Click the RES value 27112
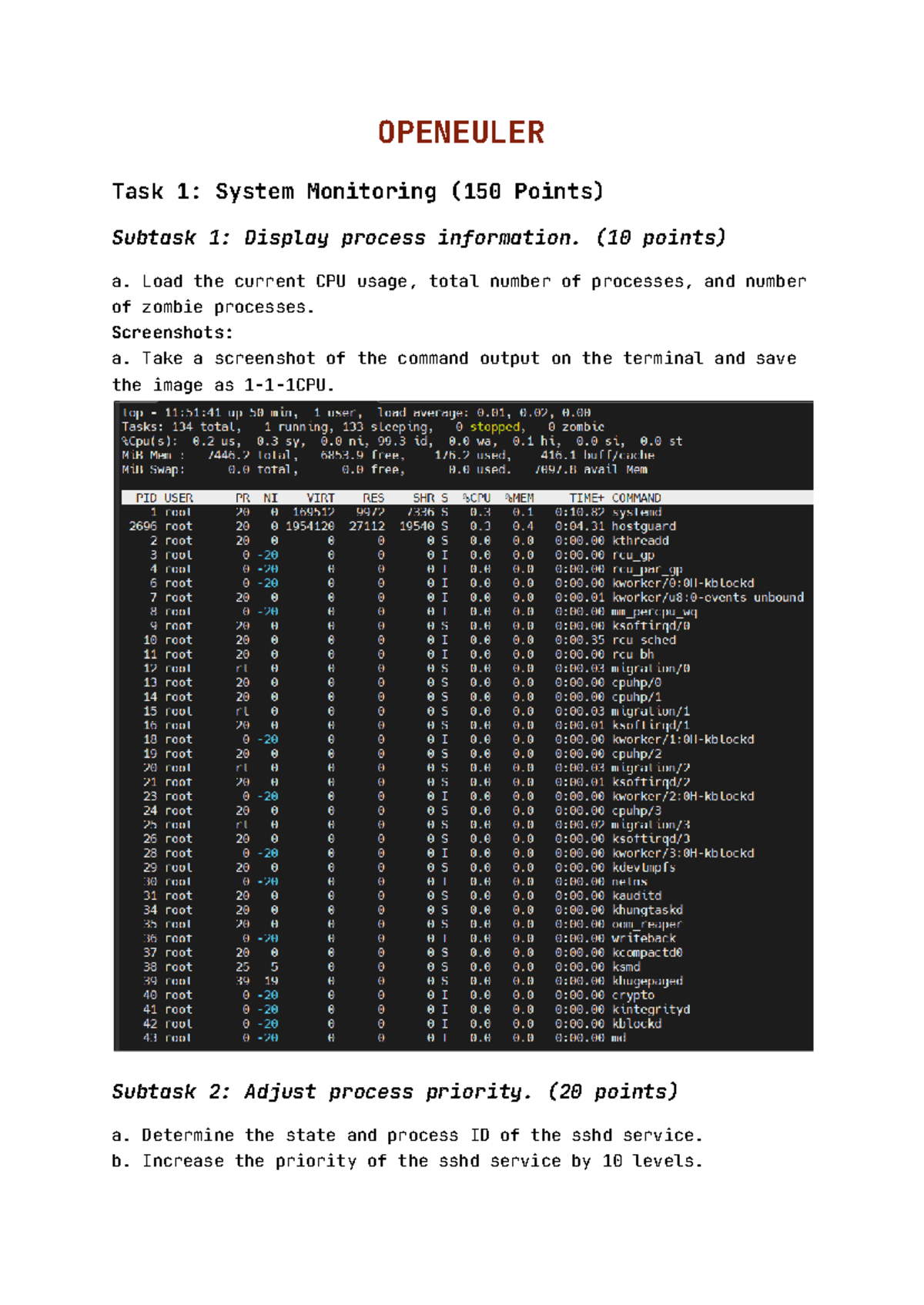The width and height of the screenshot is (924, 1305). pos(367,526)
